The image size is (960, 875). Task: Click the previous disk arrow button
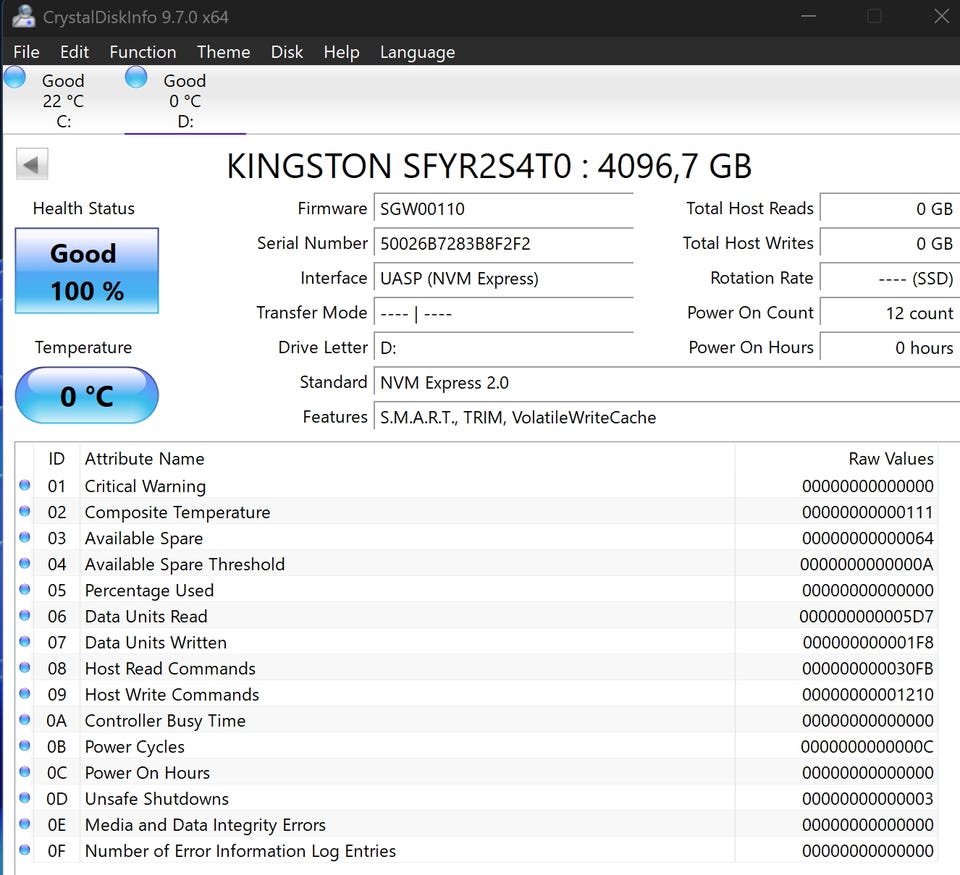pos(32,165)
